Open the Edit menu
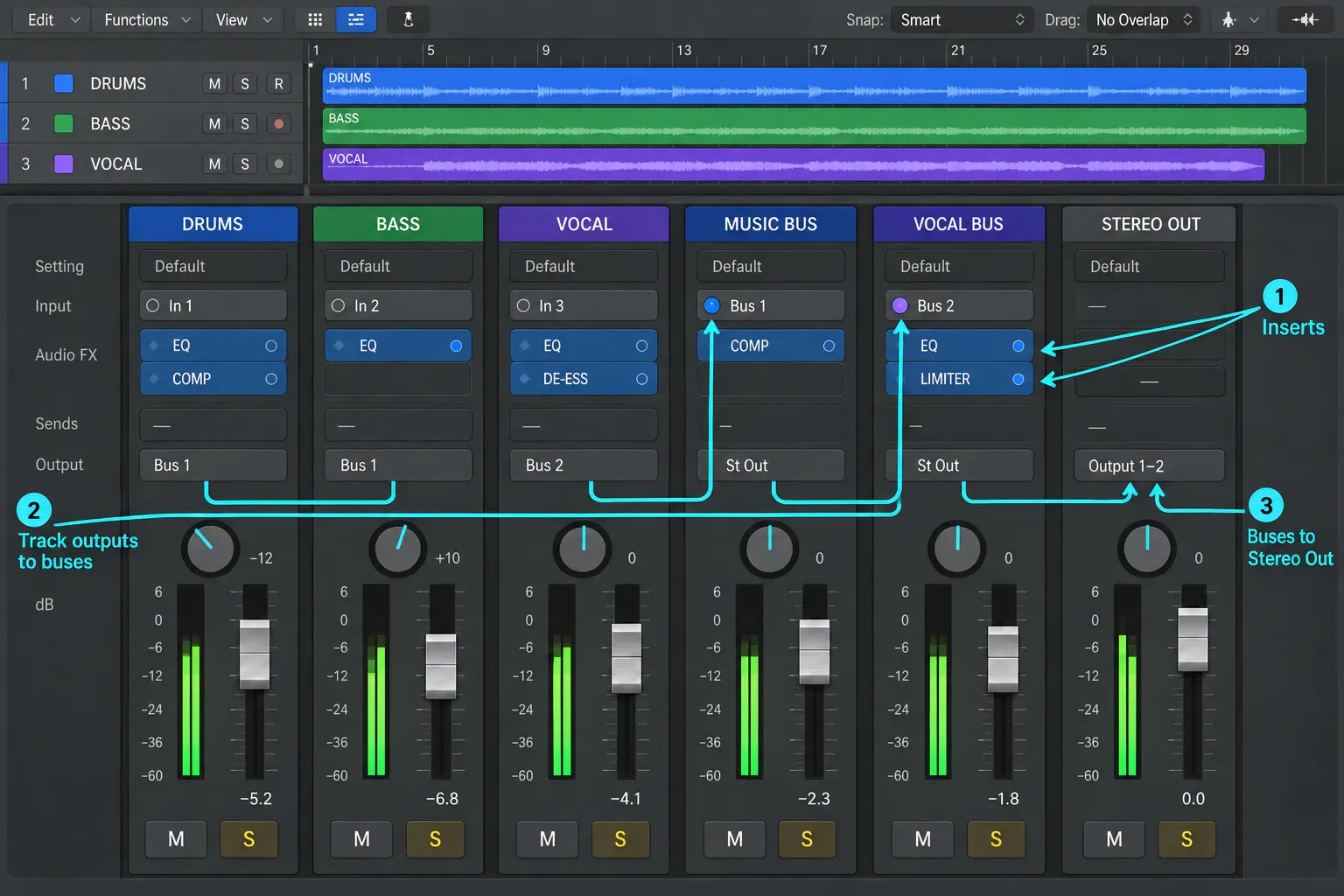The height and width of the screenshot is (896, 1344). coord(52,19)
